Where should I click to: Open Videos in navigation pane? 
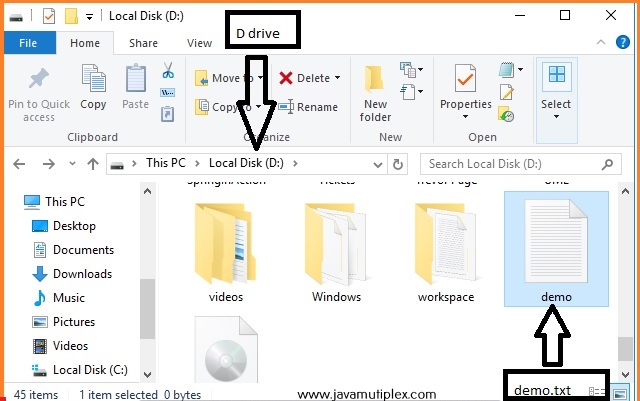pyautogui.click(x=60, y=346)
